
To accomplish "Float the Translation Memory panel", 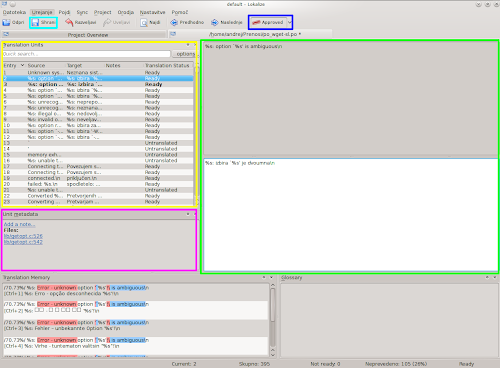I will click(264, 277).
